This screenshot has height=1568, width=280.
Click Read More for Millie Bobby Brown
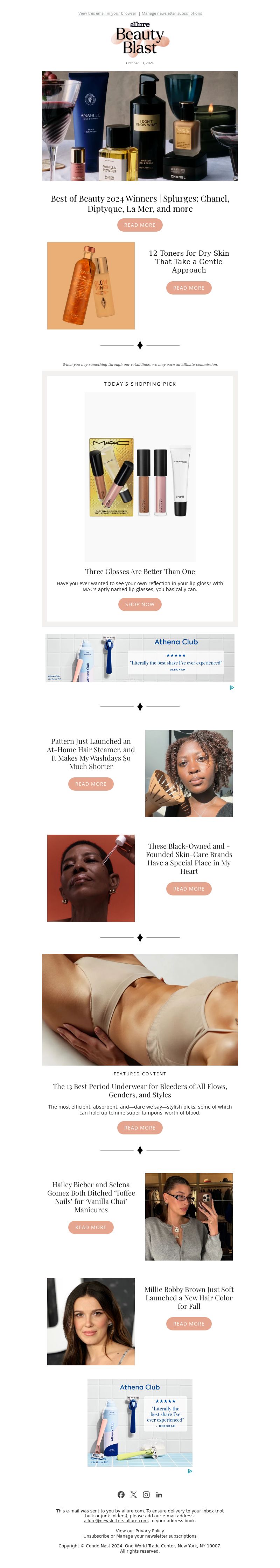[189, 1324]
